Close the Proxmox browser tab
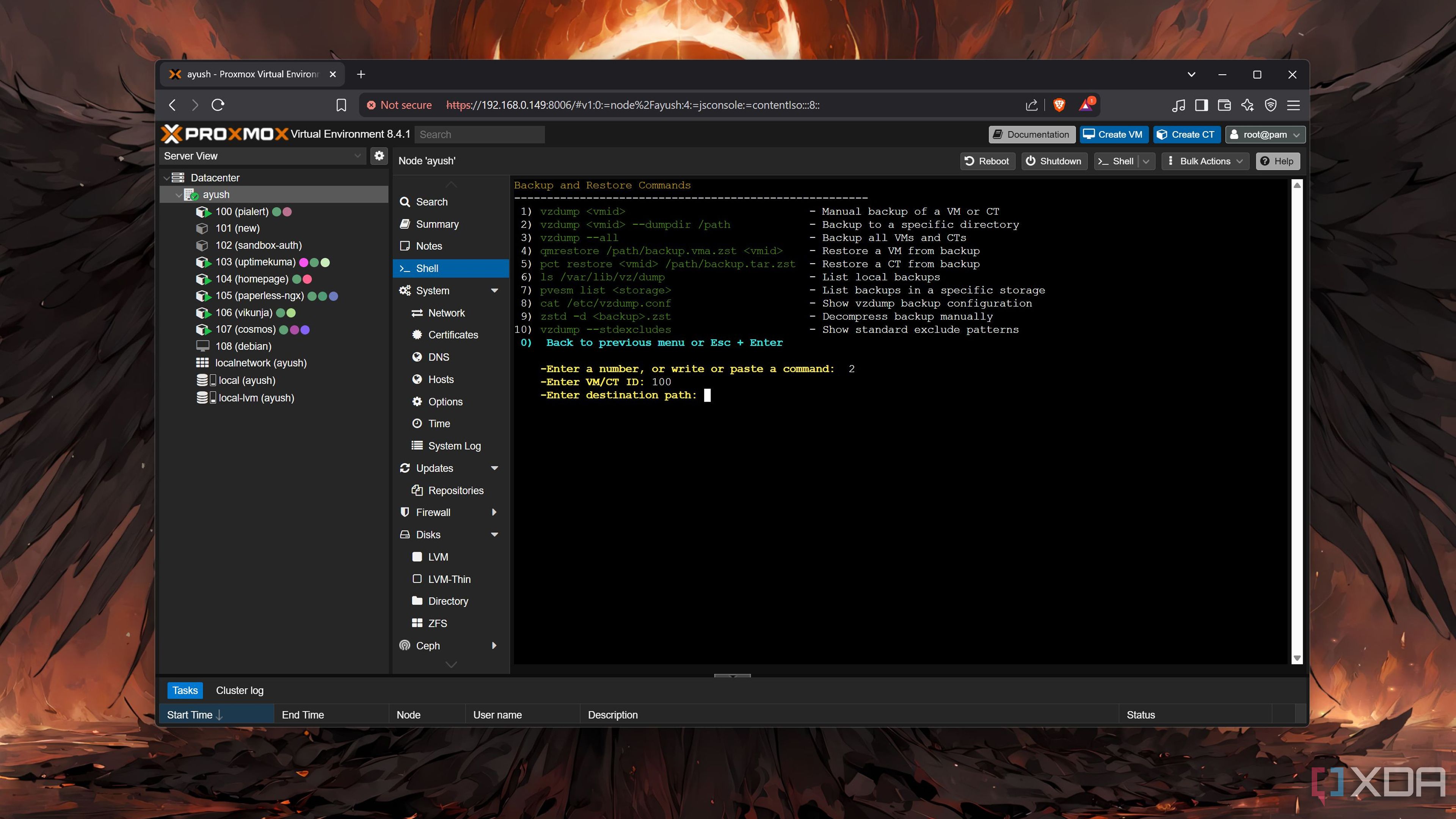 pos(333,74)
